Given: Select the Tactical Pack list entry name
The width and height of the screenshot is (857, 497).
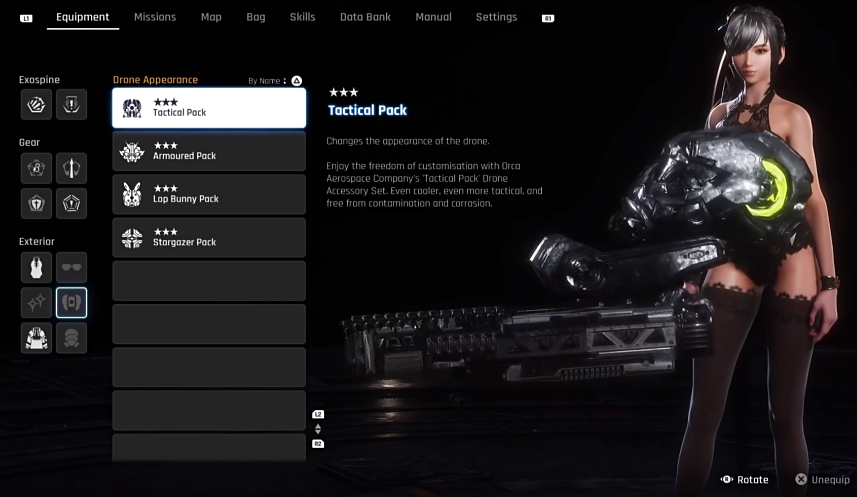Looking at the screenshot, I should point(179,113).
